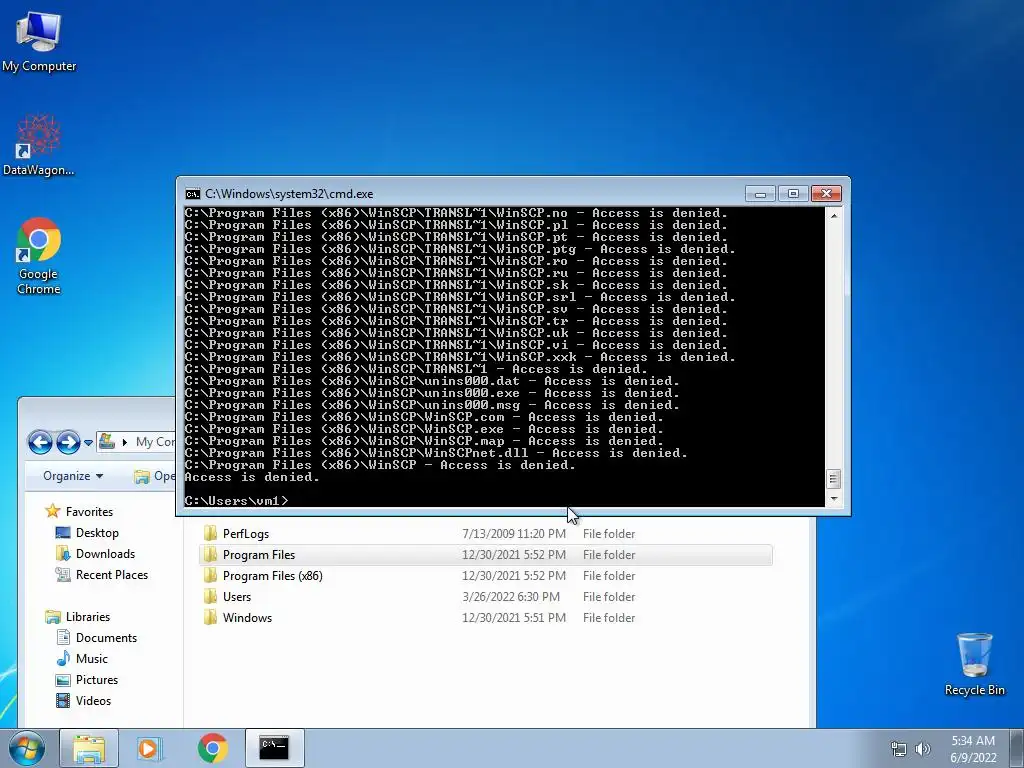Open the clock showing 5:34 AM
This screenshot has height=768, width=1024.
[x=973, y=749]
